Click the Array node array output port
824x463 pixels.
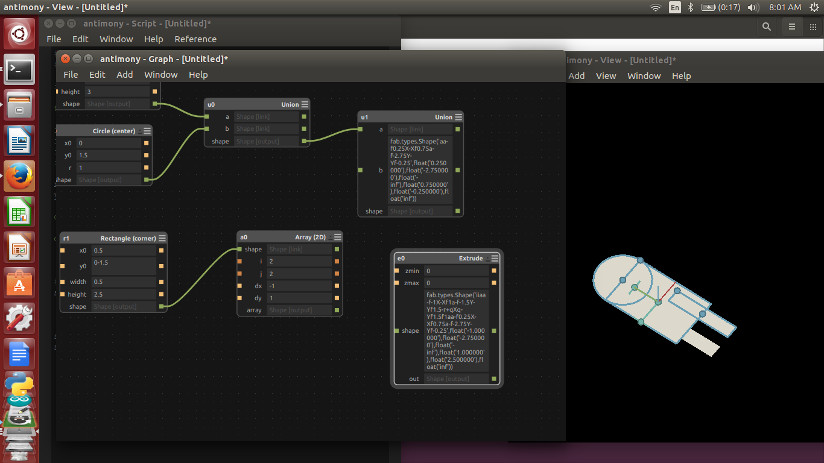[337, 310]
